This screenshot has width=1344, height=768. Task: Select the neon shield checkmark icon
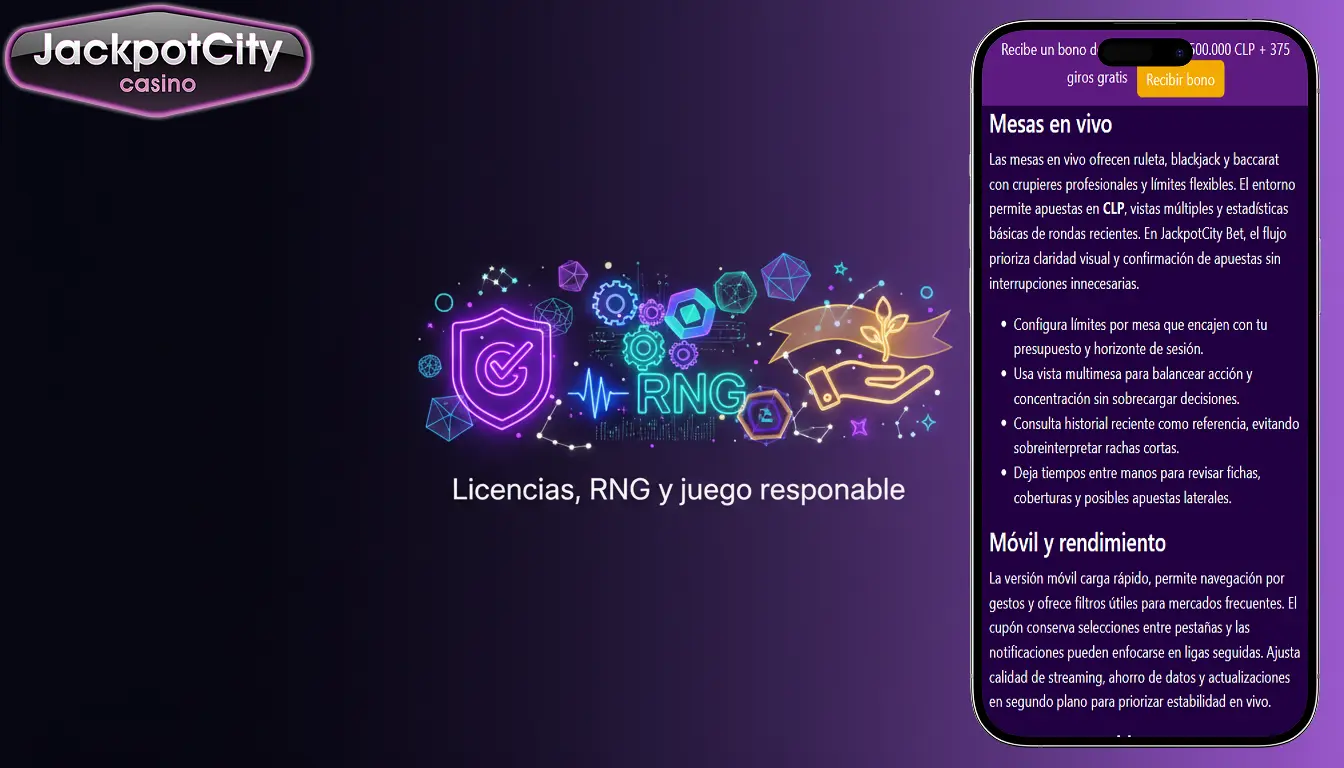500,367
